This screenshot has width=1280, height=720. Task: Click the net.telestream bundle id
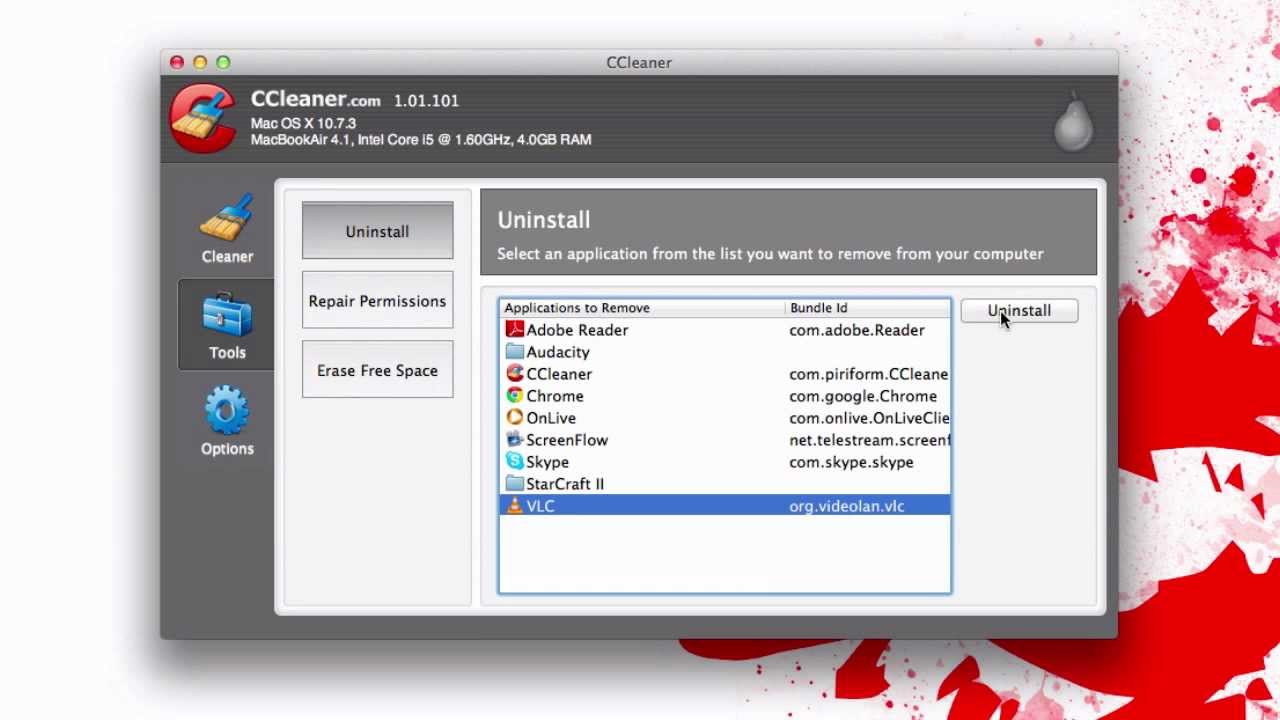[869, 440]
